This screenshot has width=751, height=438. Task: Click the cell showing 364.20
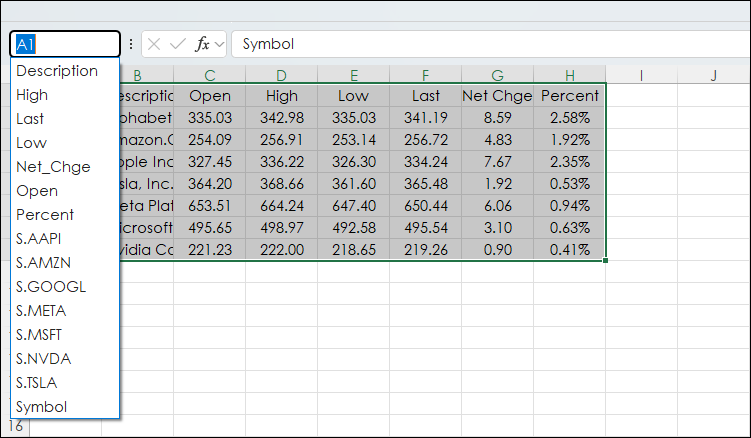click(x=210, y=184)
